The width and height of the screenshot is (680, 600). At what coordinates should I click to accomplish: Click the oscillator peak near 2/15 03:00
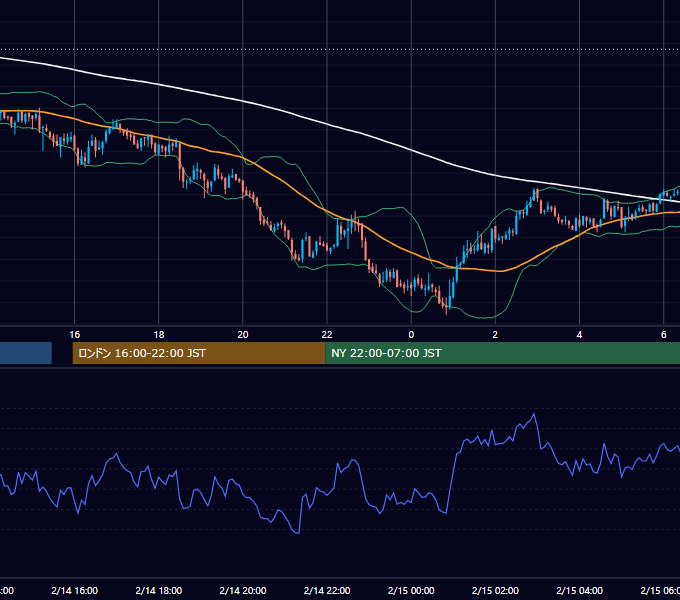pos(534,414)
